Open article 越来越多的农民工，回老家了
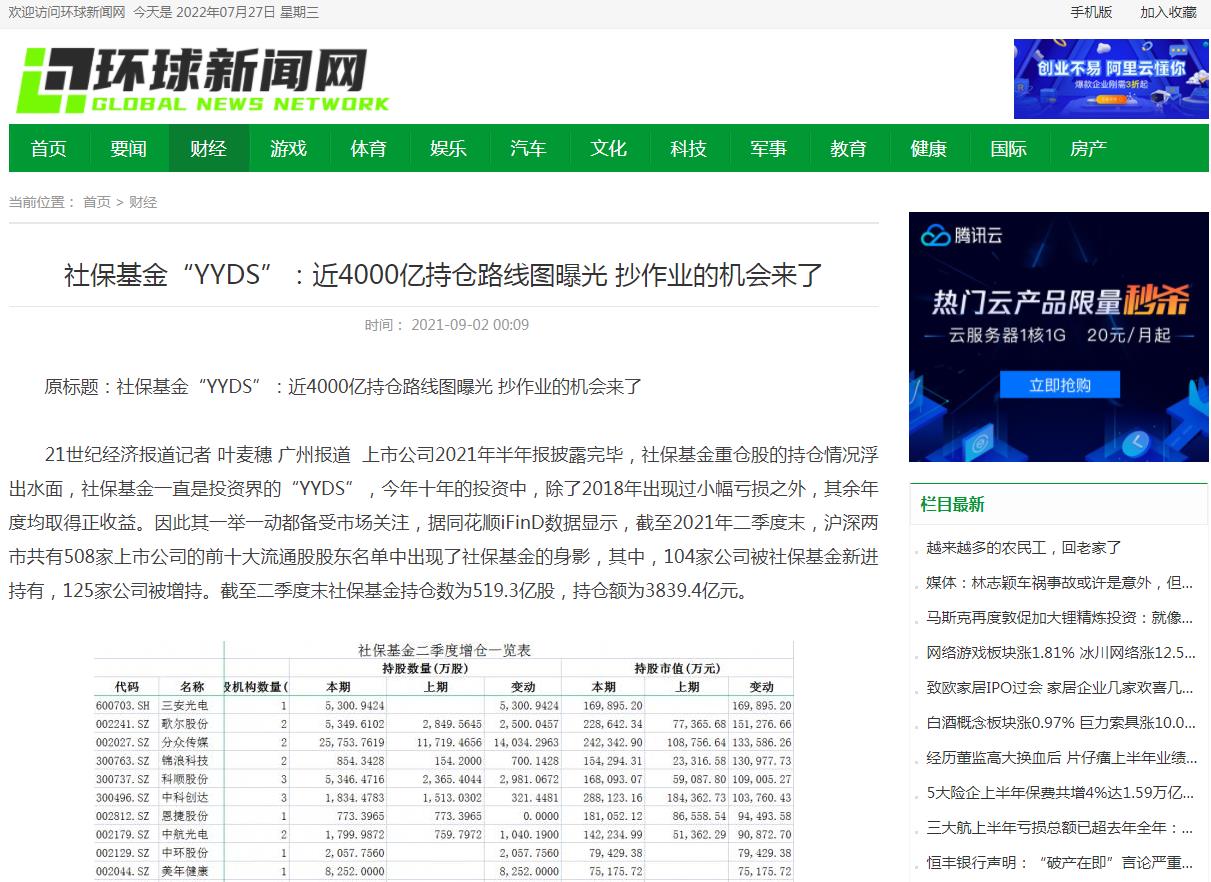1211x882 pixels. (x=1024, y=548)
